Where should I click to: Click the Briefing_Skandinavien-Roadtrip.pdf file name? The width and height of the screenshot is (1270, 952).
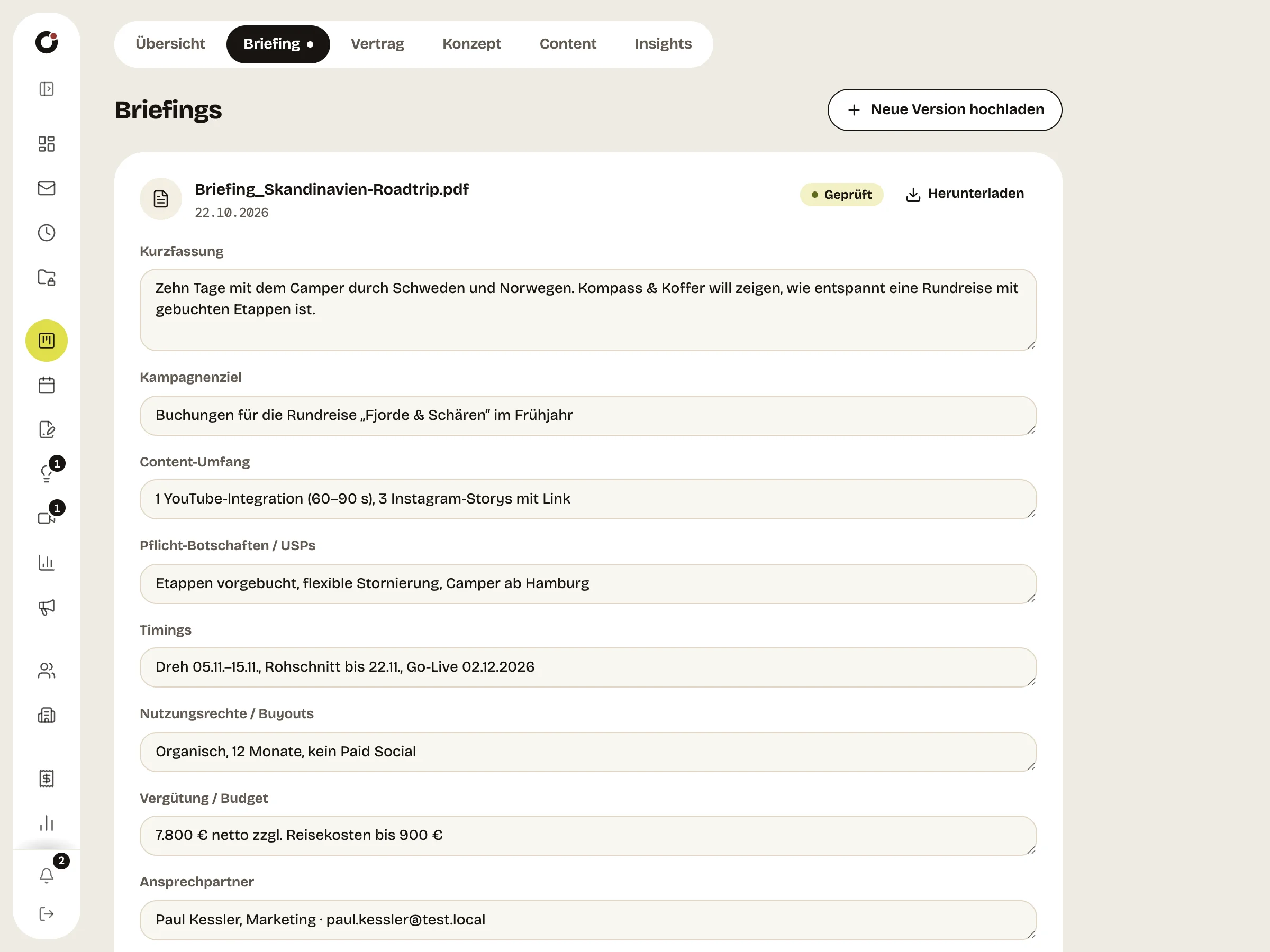coord(331,189)
